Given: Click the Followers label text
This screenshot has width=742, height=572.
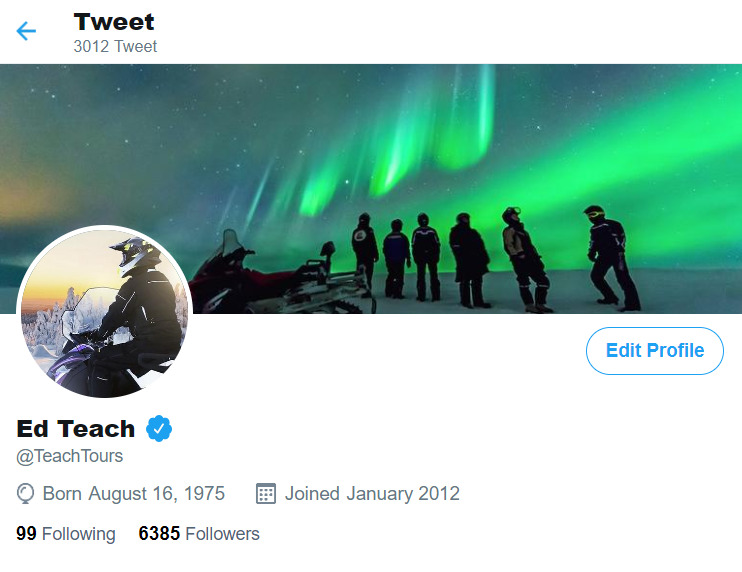Looking at the screenshot, I should [x=222, y=534].
